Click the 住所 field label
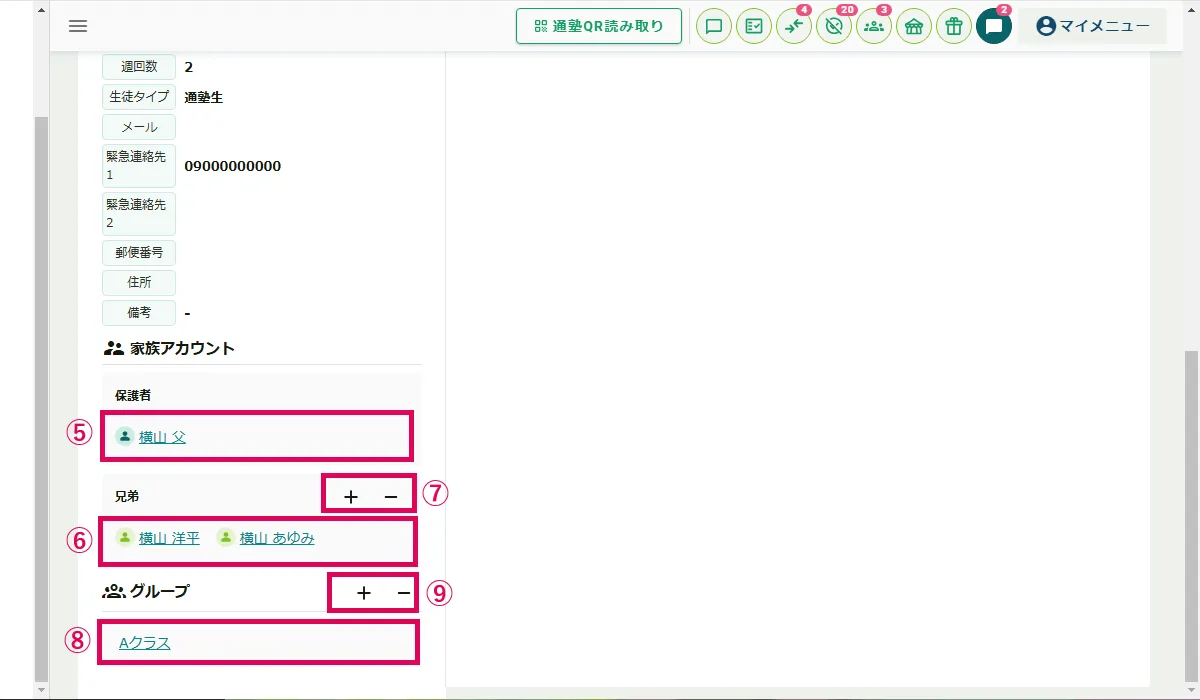1200x700 pixels. pyautogui.click(x=139, y=282)
